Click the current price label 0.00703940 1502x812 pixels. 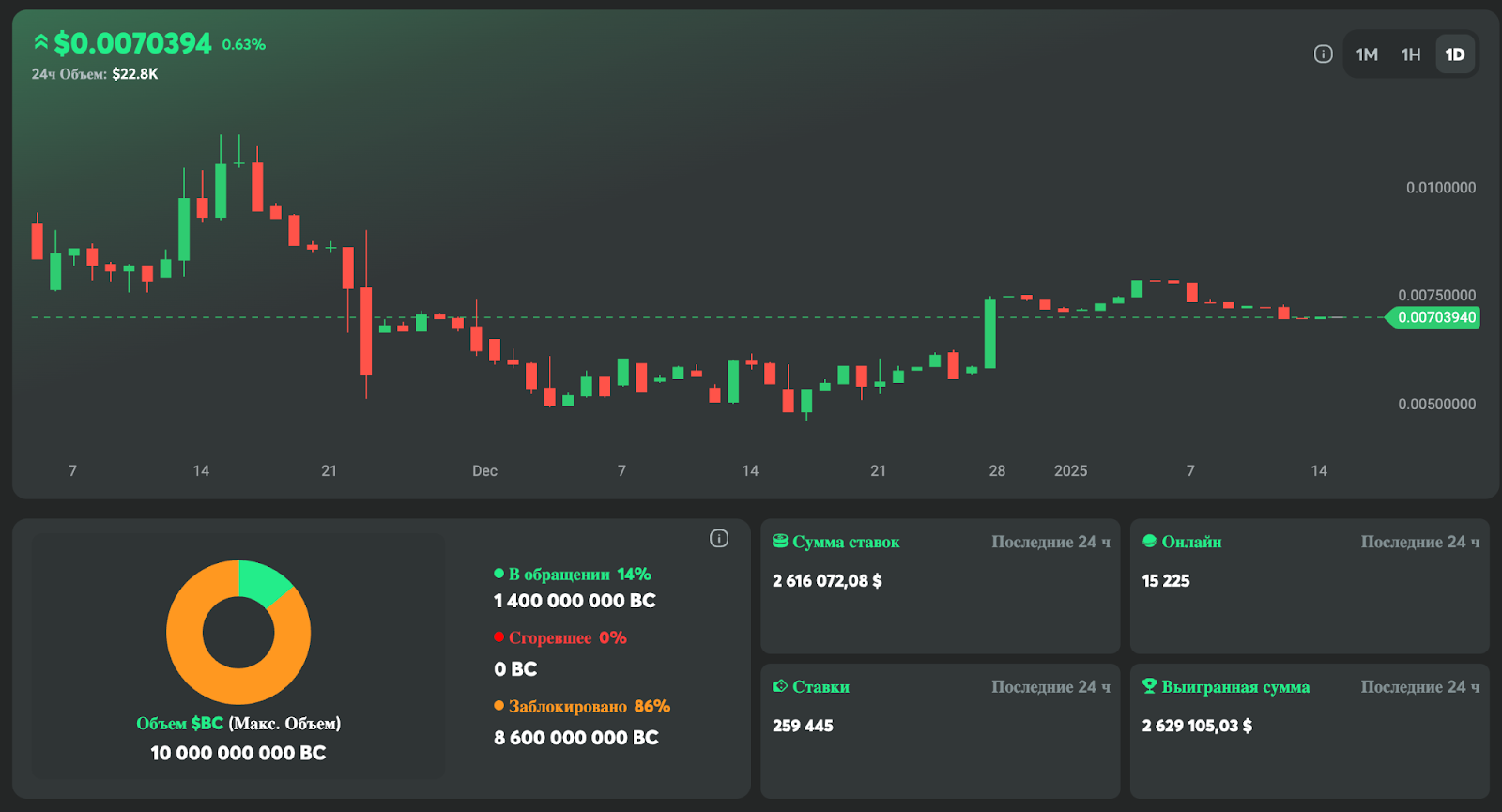[1435, 317]
